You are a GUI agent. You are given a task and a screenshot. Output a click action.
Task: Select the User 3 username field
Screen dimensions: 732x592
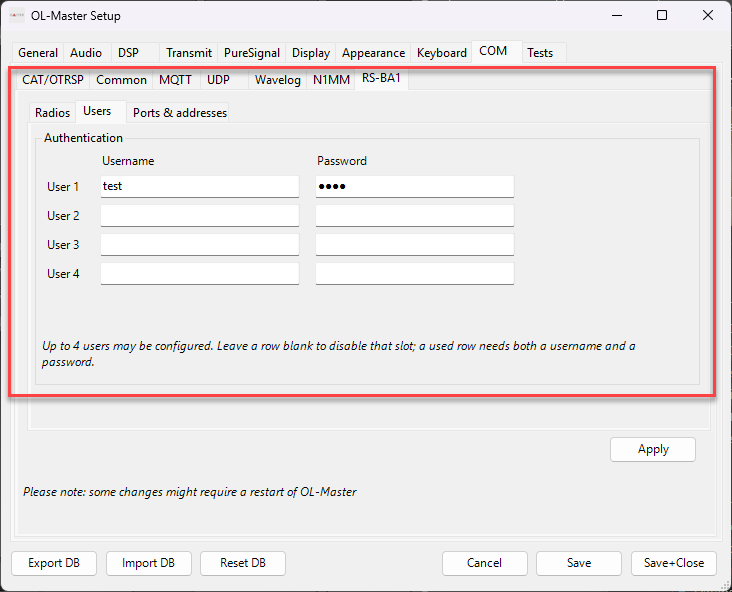pyautogui.click(x=200, y=244)
